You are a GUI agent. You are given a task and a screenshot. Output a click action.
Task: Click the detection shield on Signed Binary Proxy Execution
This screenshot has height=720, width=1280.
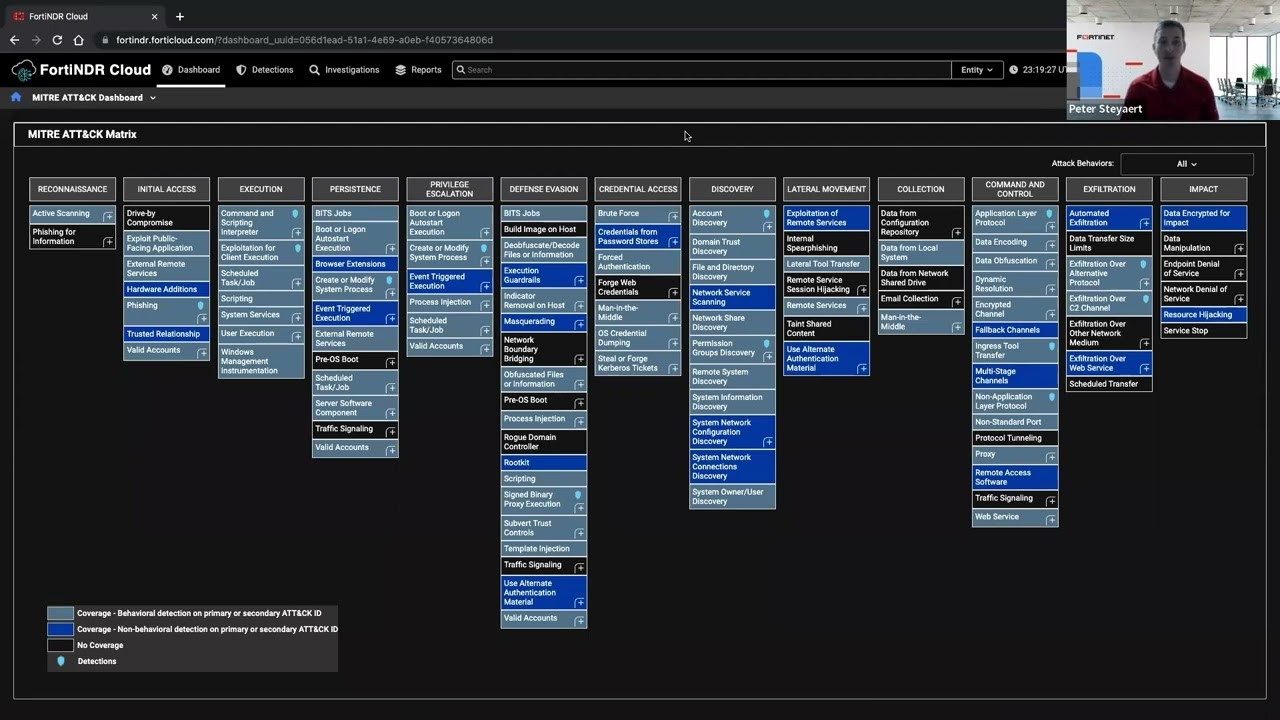578,495
